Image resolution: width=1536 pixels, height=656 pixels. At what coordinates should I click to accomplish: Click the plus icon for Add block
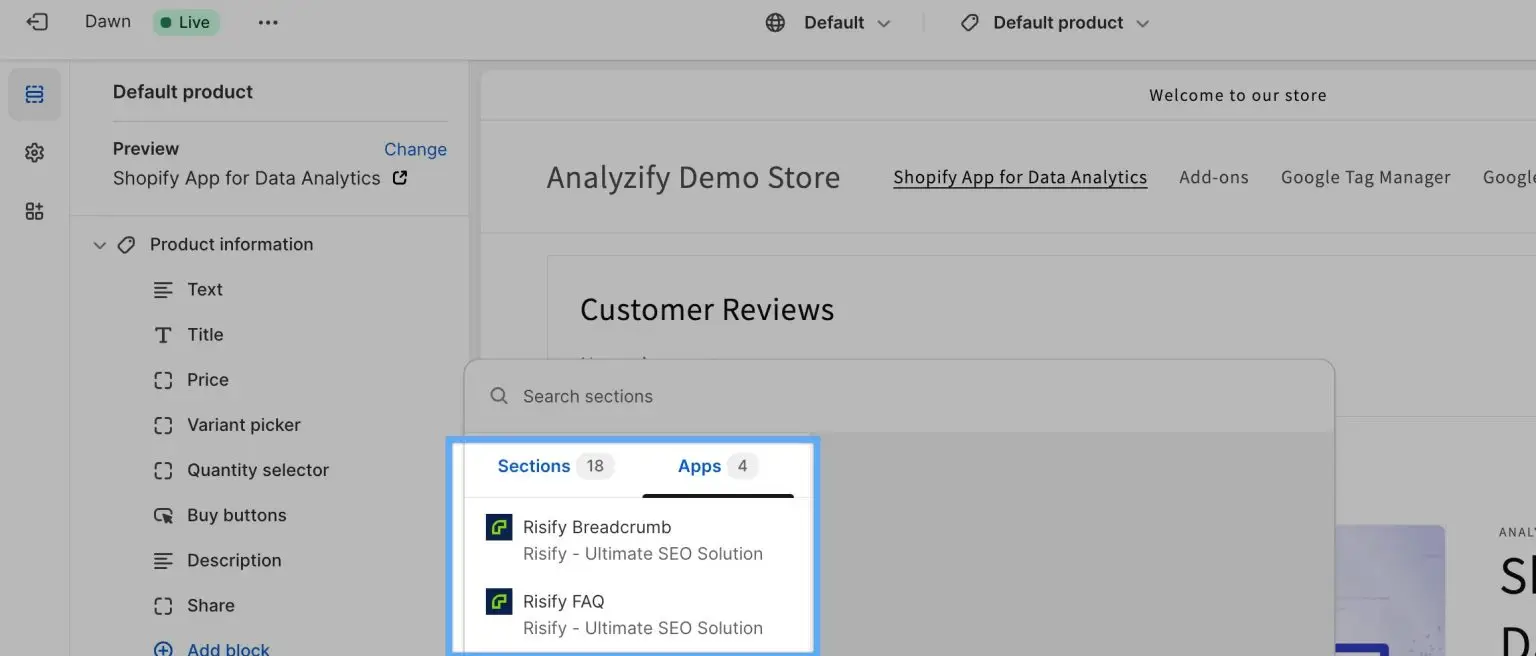(x=163, y=649)
